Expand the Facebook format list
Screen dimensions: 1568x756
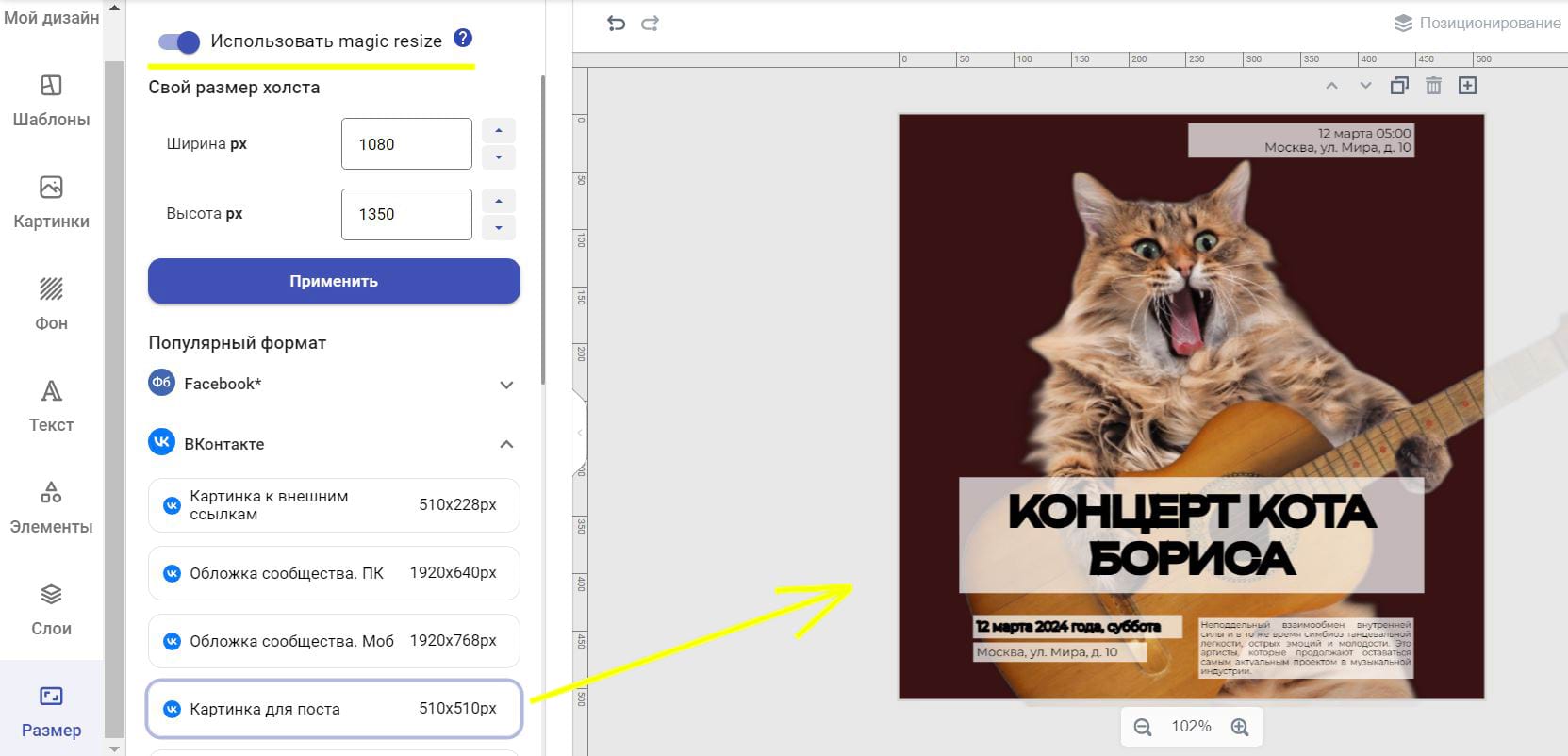point(506,385)
